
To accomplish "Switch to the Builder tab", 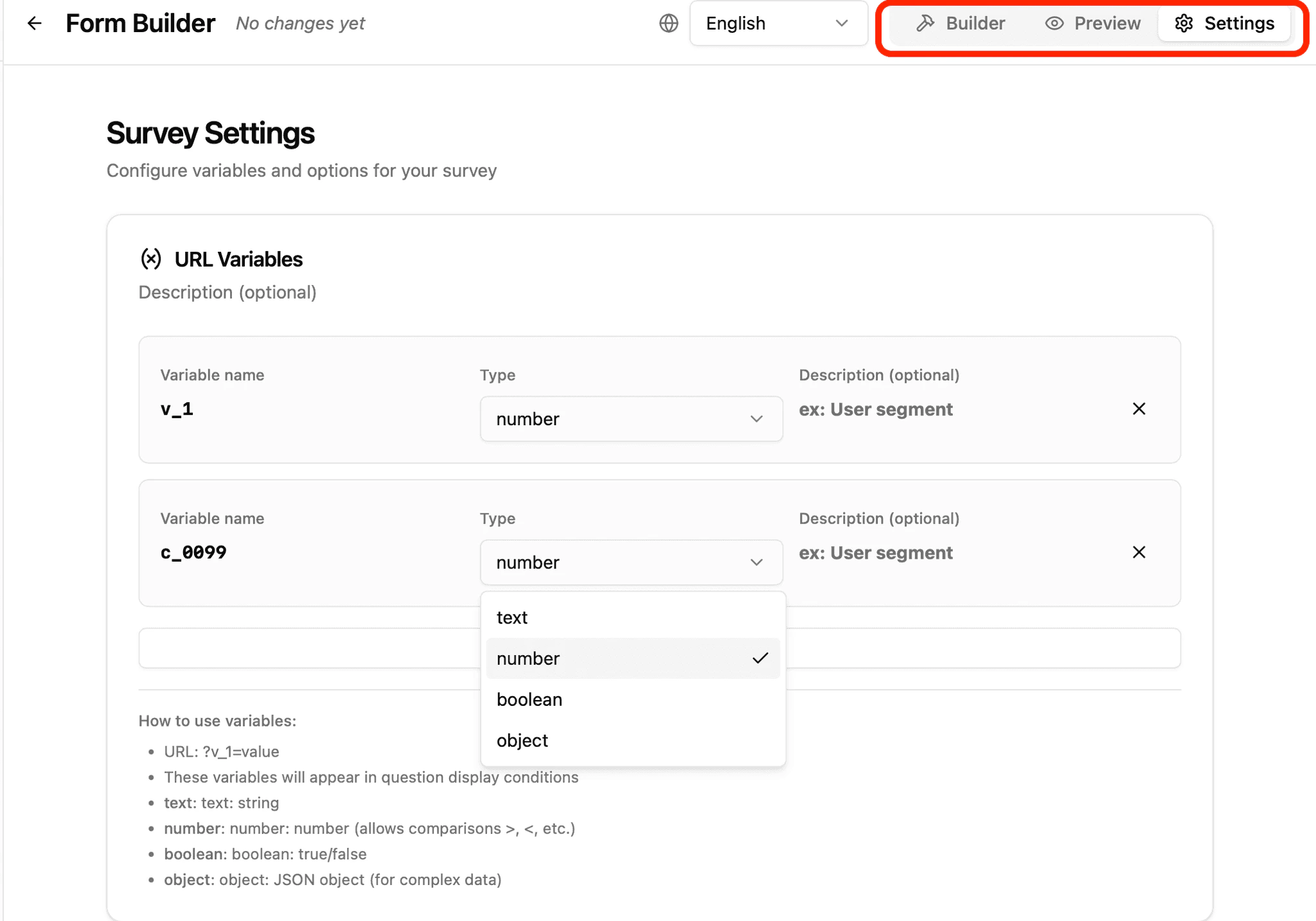I will (x=975, y=23).
